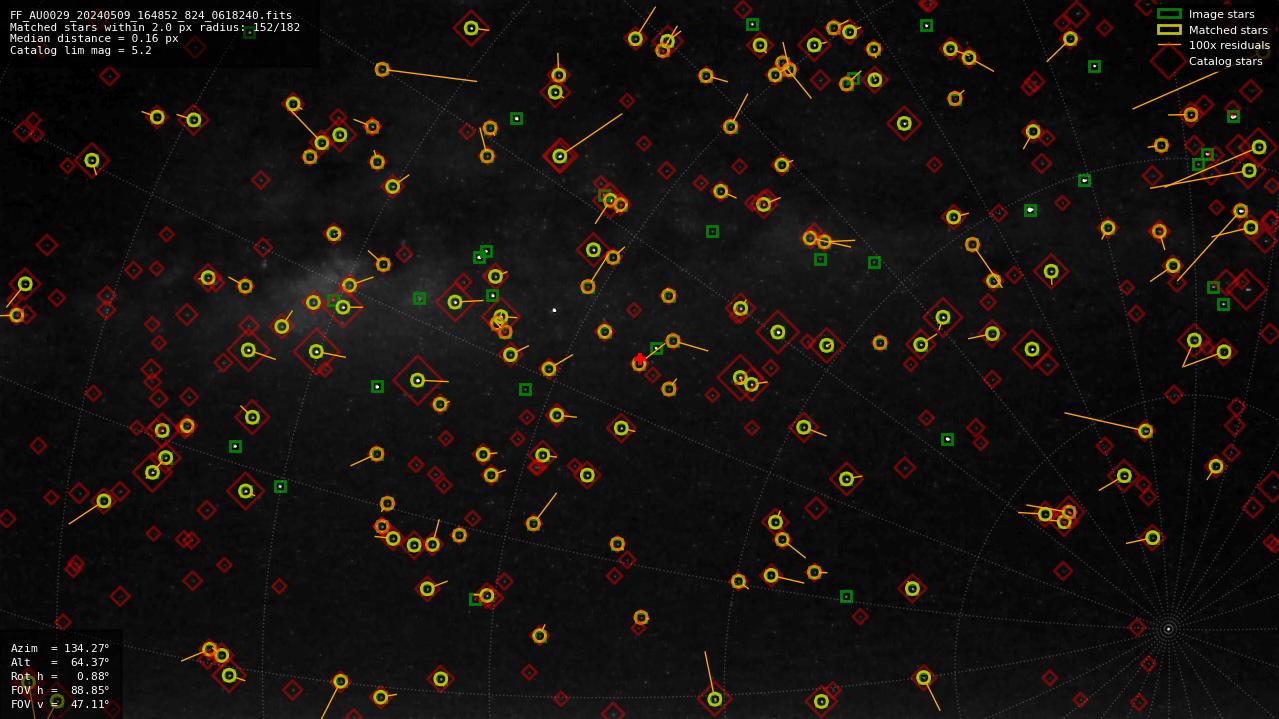Viewport: 1279px width, 719px height.
Task: Click the yellow Matched stars legend box
Action: click(1169, 30)
